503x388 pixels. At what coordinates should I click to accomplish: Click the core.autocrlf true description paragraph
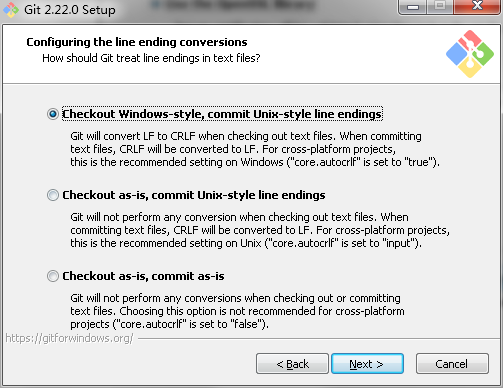[x=255, y=149]
